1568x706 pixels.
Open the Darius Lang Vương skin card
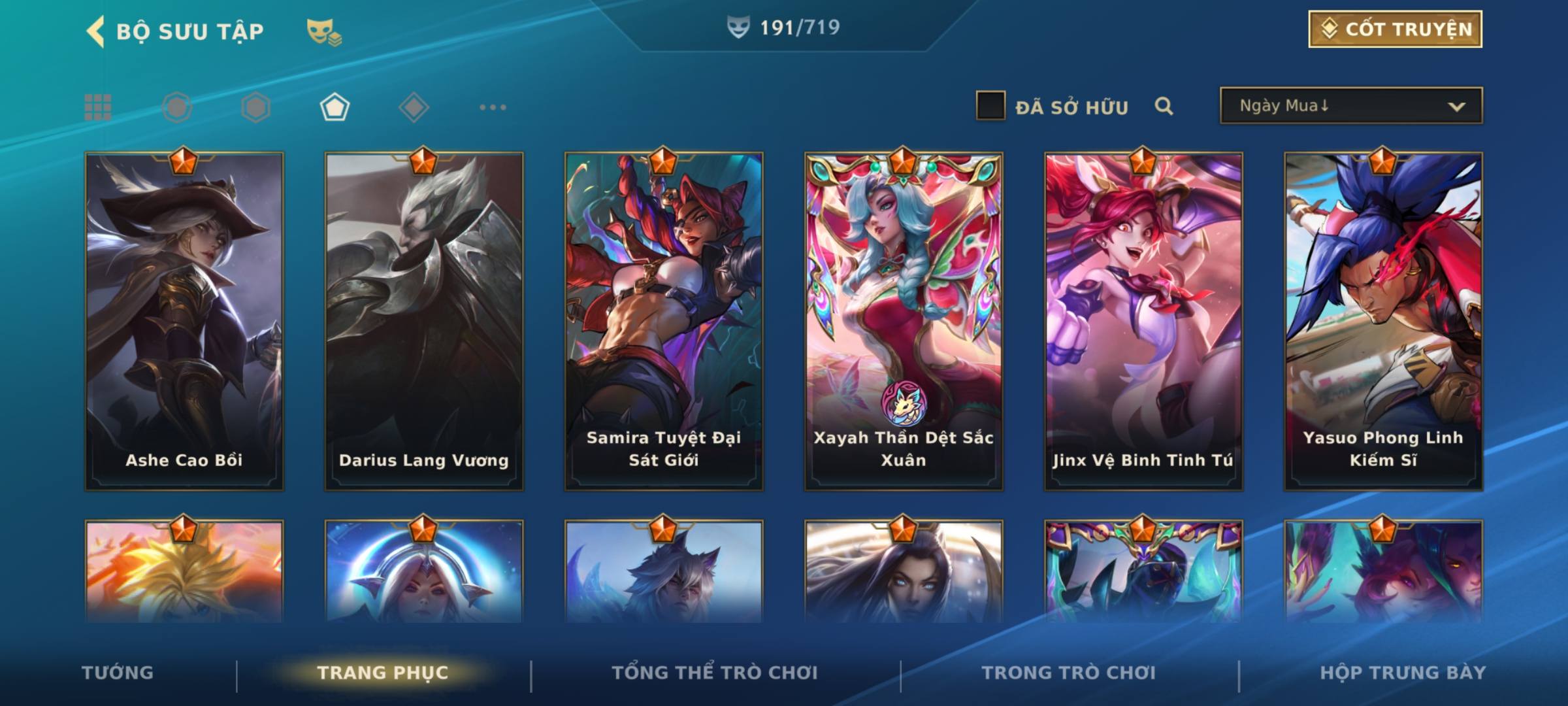(424, 321)
